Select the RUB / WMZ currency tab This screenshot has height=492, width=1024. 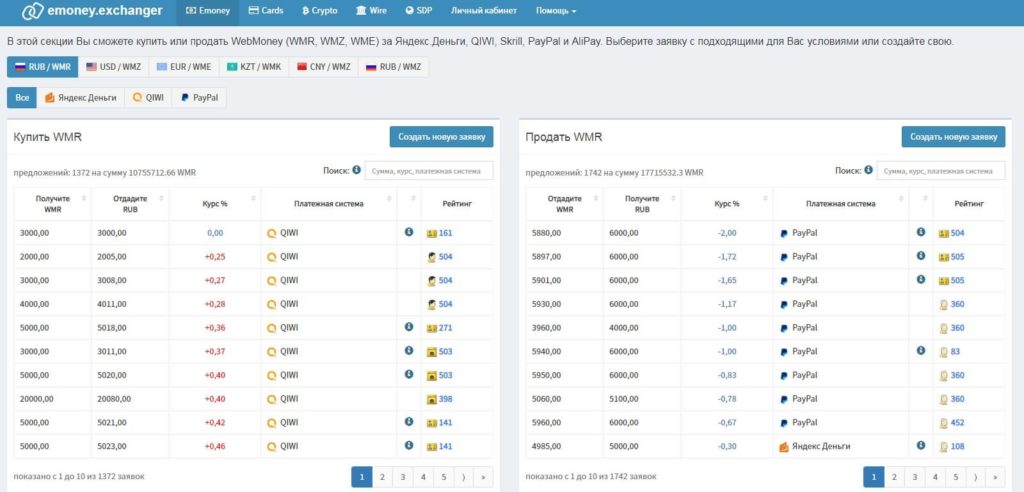pos(393,67)
